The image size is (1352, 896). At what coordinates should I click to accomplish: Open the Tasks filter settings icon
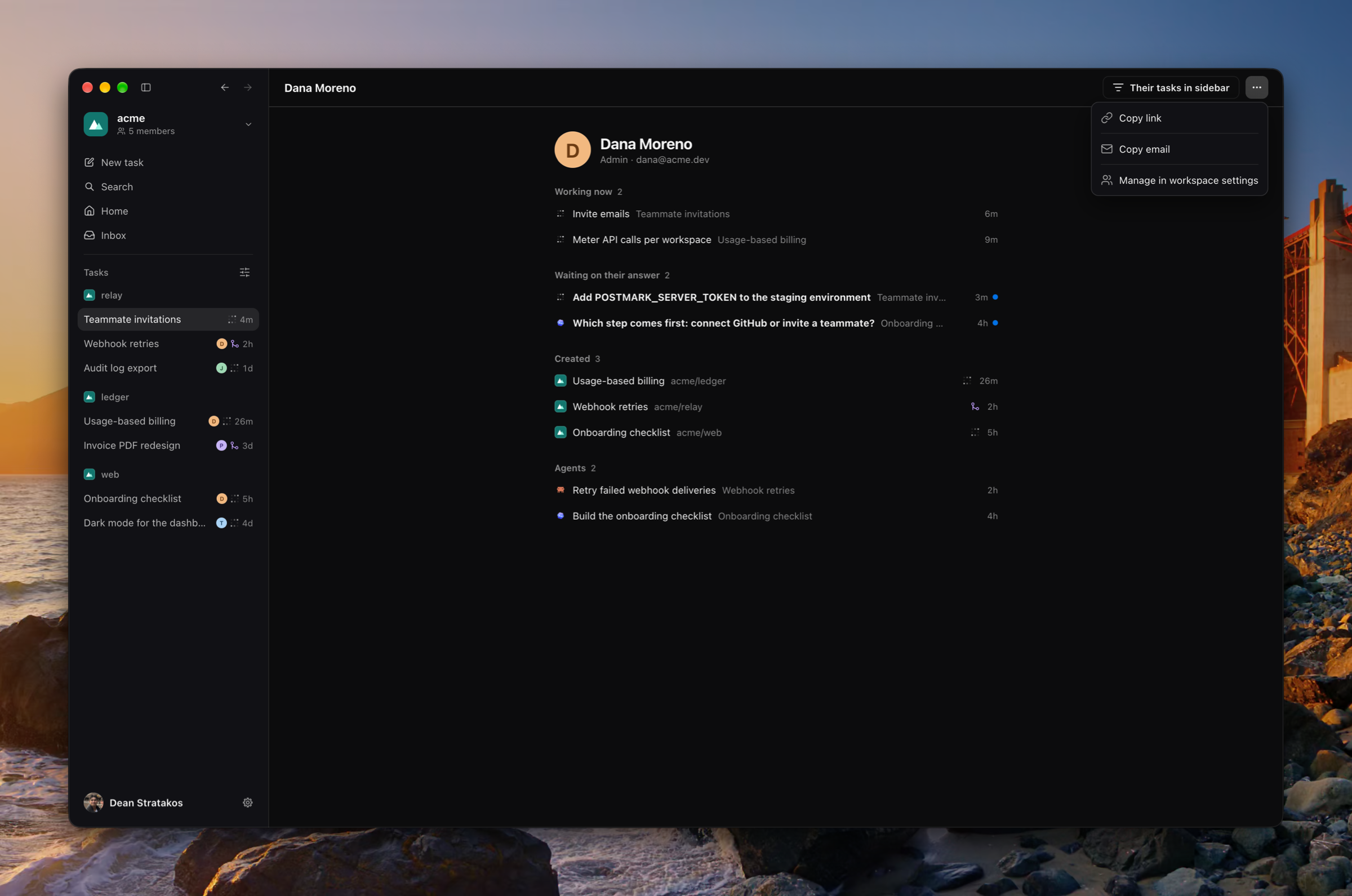point(244,273)
